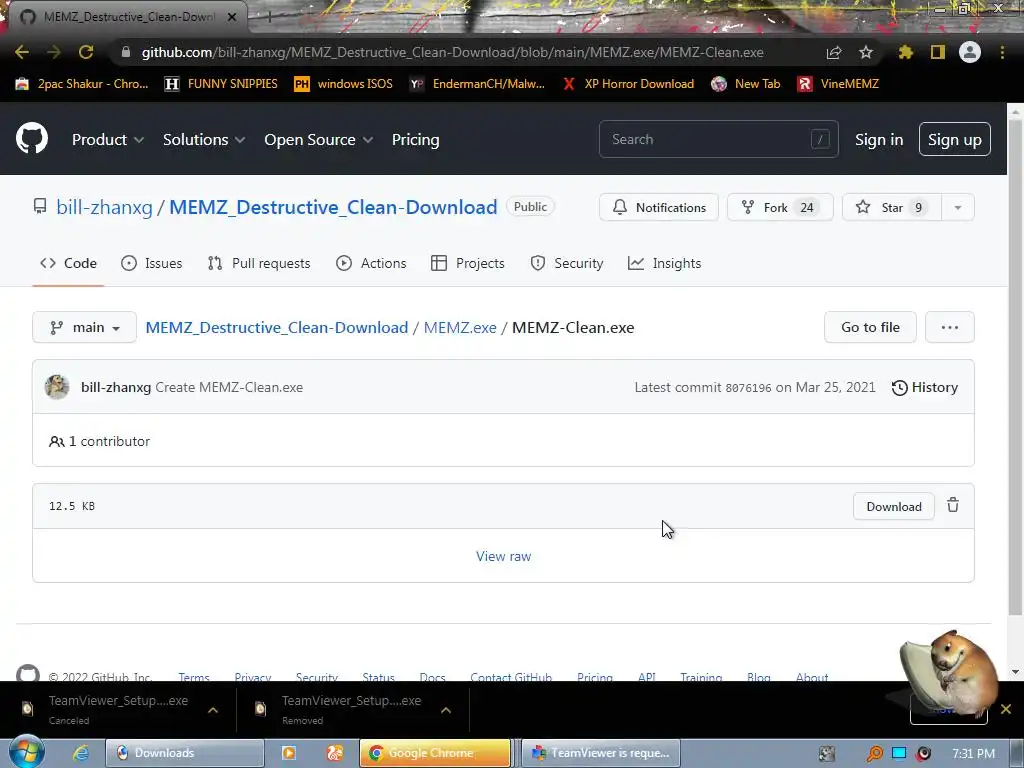Click the browser address bar URL

[x=452, y=52]
